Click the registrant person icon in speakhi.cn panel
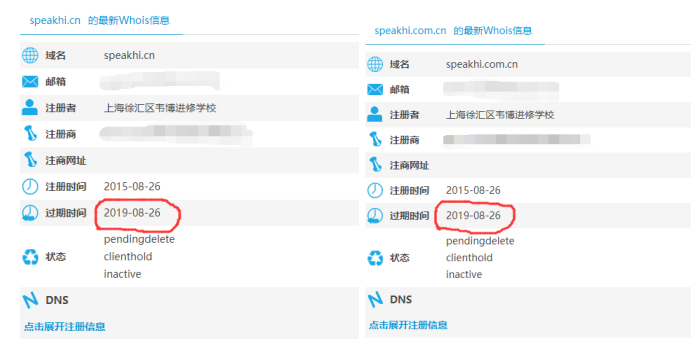Screen dimensions: 691x360 tap(30, 108)
